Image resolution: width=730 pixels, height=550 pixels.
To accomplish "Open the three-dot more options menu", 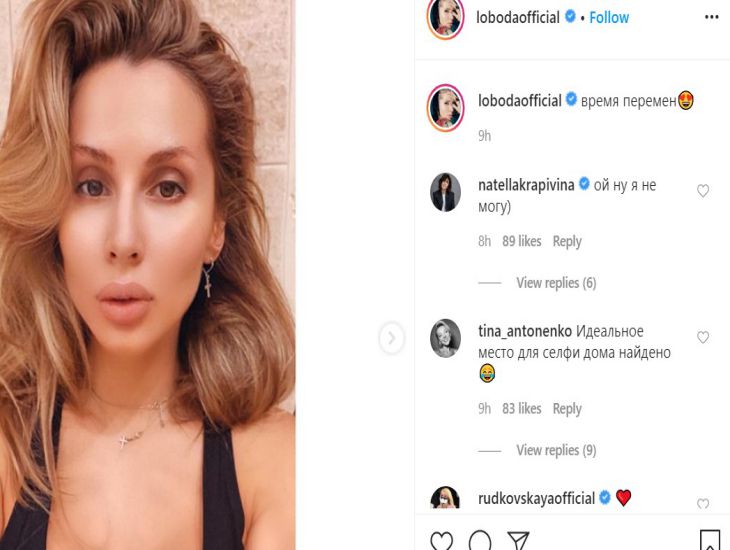I will point(711,17).
